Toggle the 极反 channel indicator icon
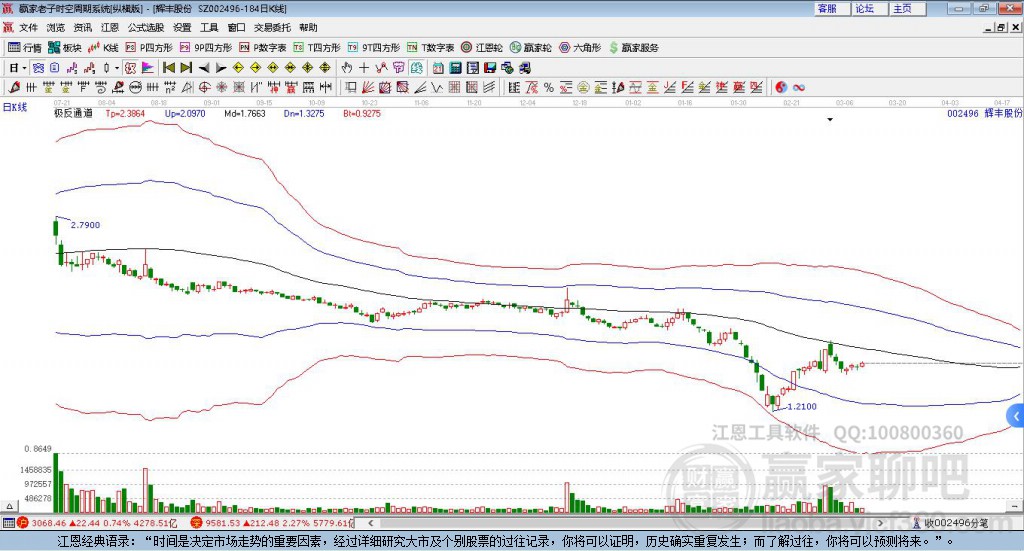 pos(130,68)
